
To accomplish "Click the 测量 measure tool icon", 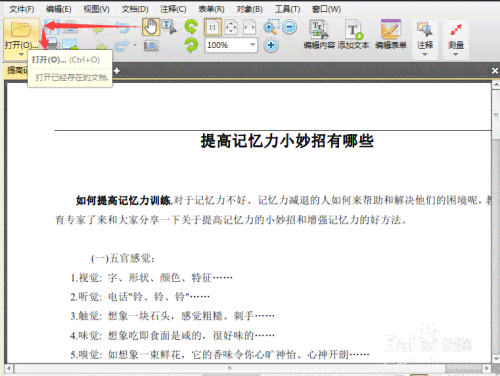I will click(x=456, y=29).
